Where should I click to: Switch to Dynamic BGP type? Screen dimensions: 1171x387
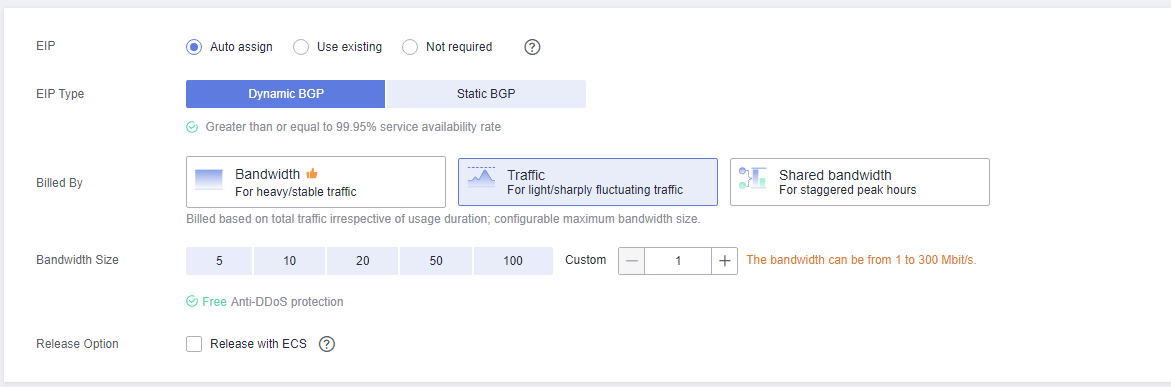tap(286, 94)
